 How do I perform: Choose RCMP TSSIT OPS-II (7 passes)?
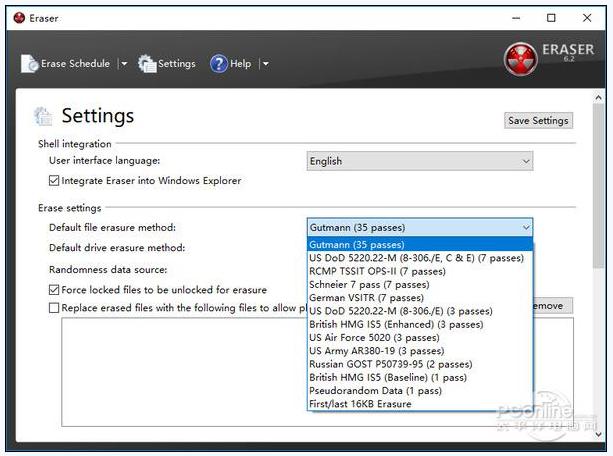click(420, 271)
